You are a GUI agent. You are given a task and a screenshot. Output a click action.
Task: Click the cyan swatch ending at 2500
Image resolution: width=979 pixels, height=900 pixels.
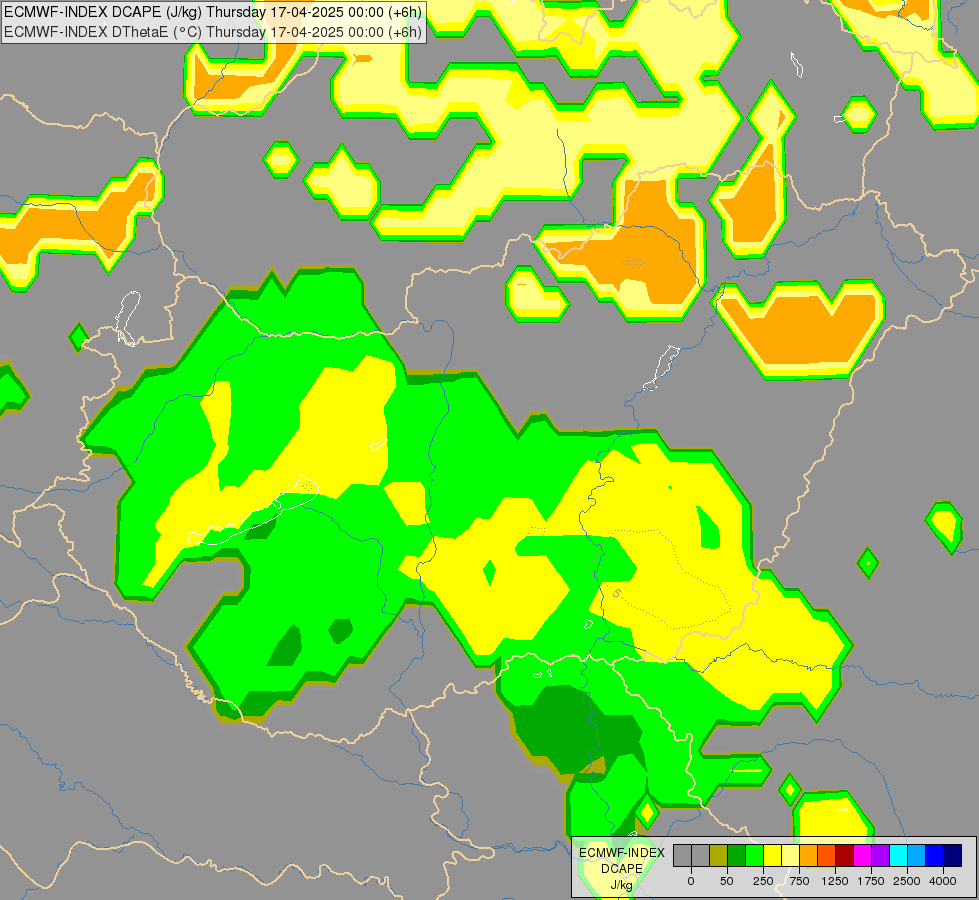click(898, 856)
